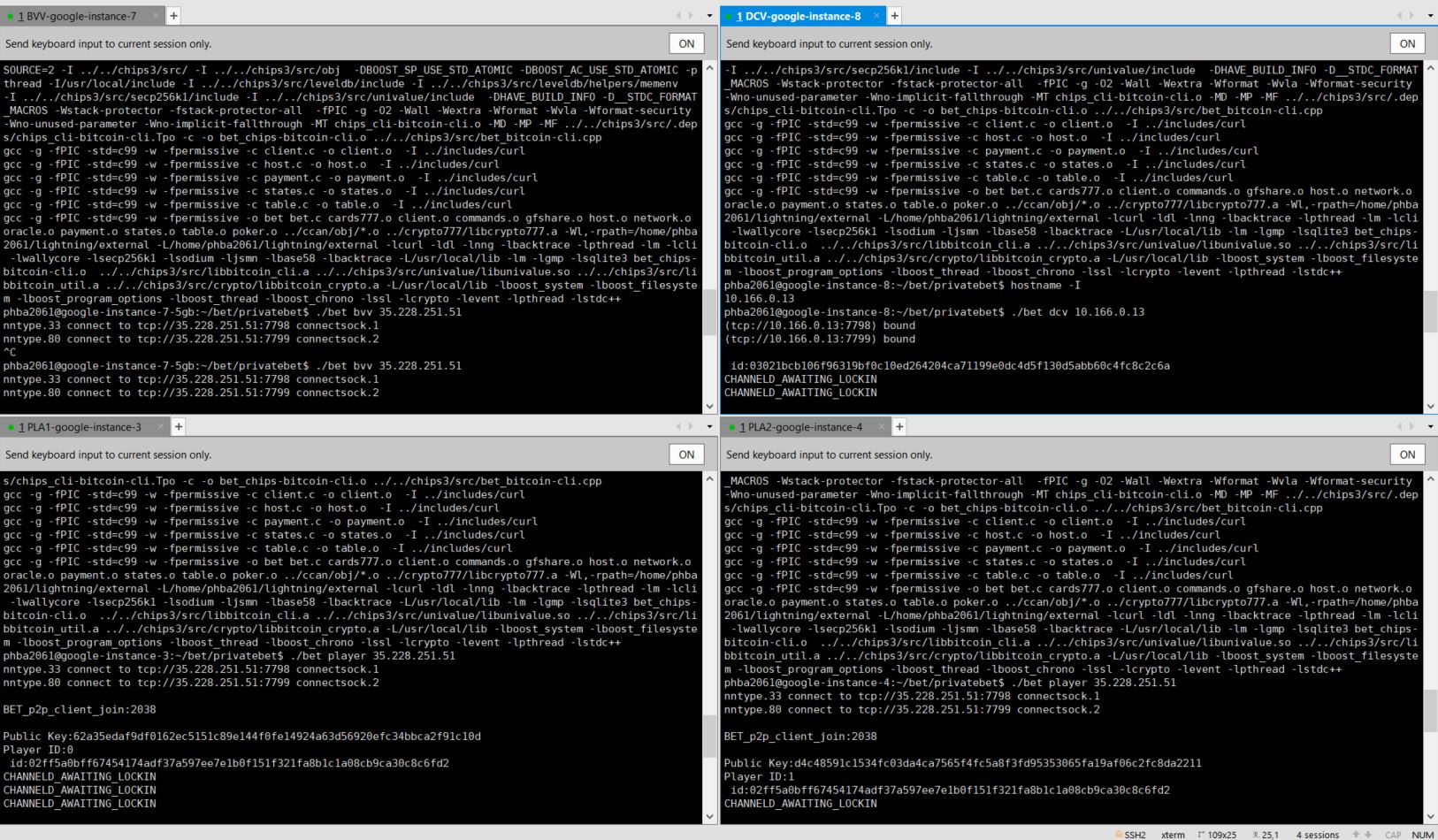This screenshot has width=1438, height=840.
Task: Add new tab next to BVV-google-instance-7
Action: point(173,16)
